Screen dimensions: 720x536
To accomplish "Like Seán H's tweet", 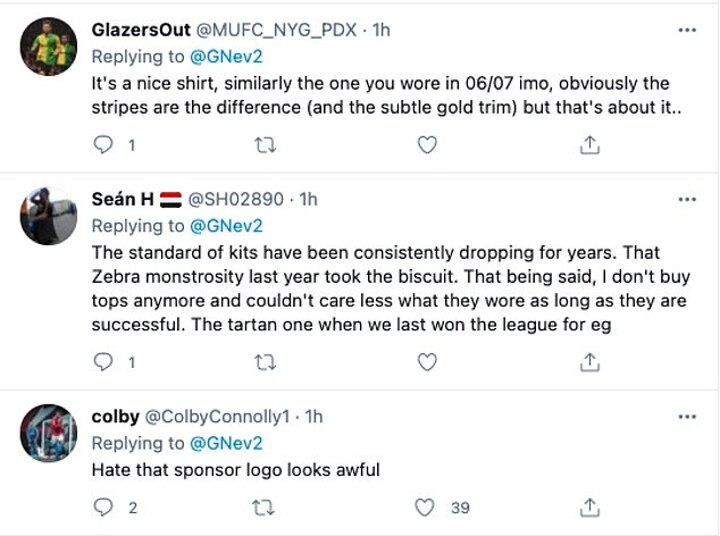I will click(x=427, y=361).
